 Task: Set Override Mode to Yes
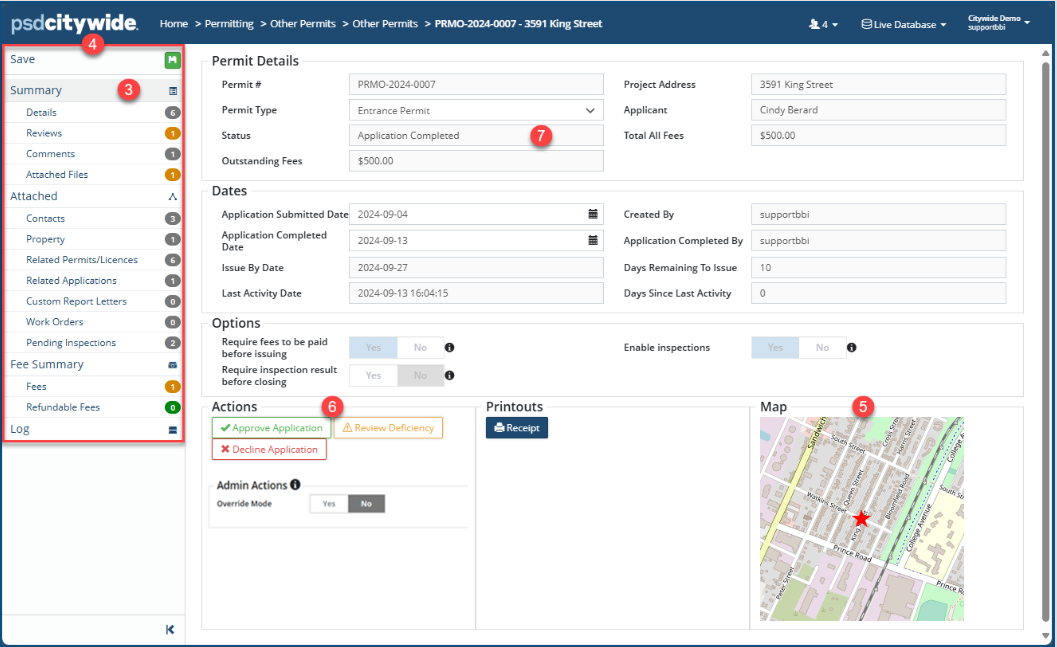point(328,504)
